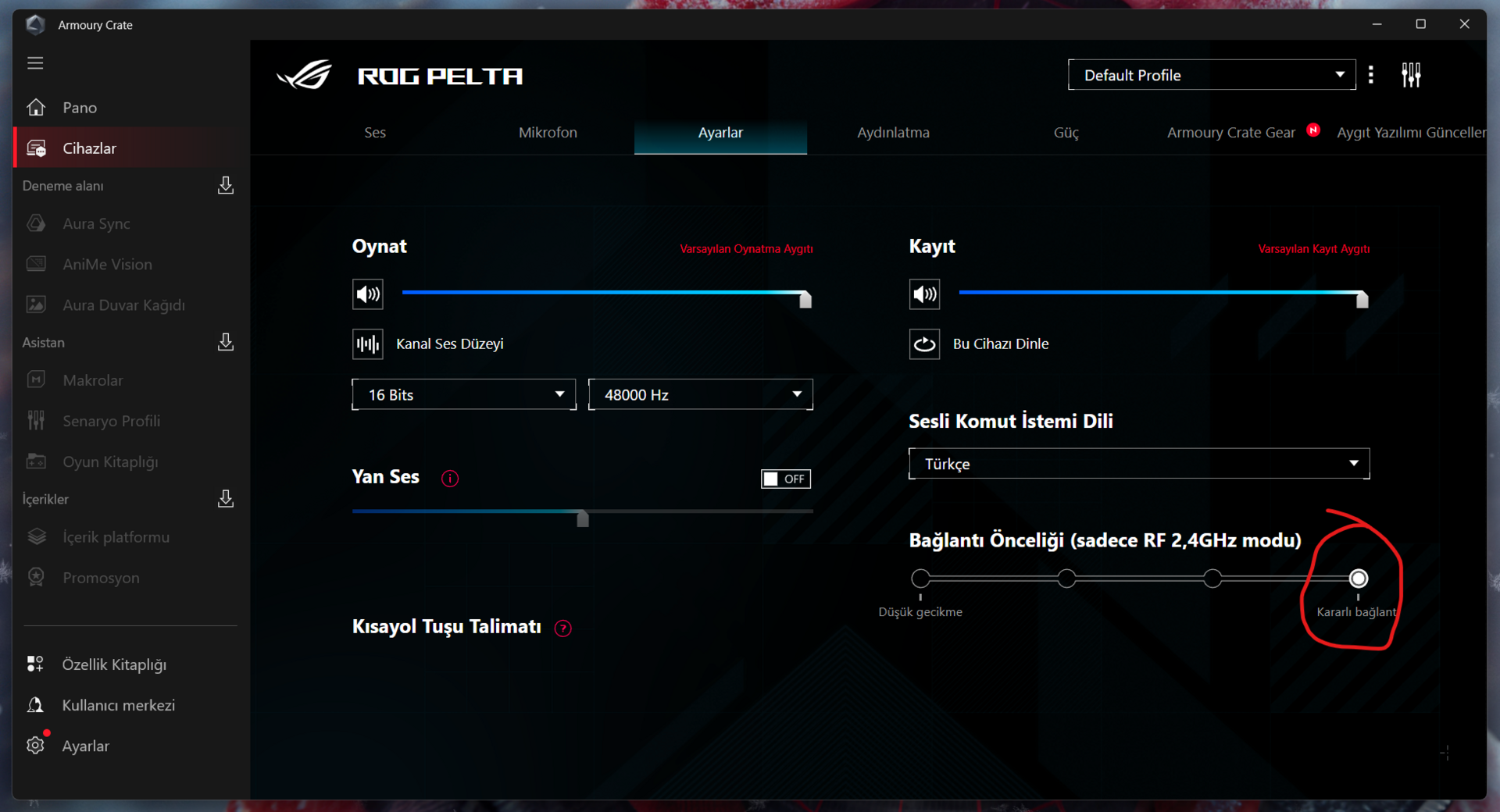Open Kullanıcı merkezi in the sidebar
This screenshot has height=812, width=1500.
131,705
